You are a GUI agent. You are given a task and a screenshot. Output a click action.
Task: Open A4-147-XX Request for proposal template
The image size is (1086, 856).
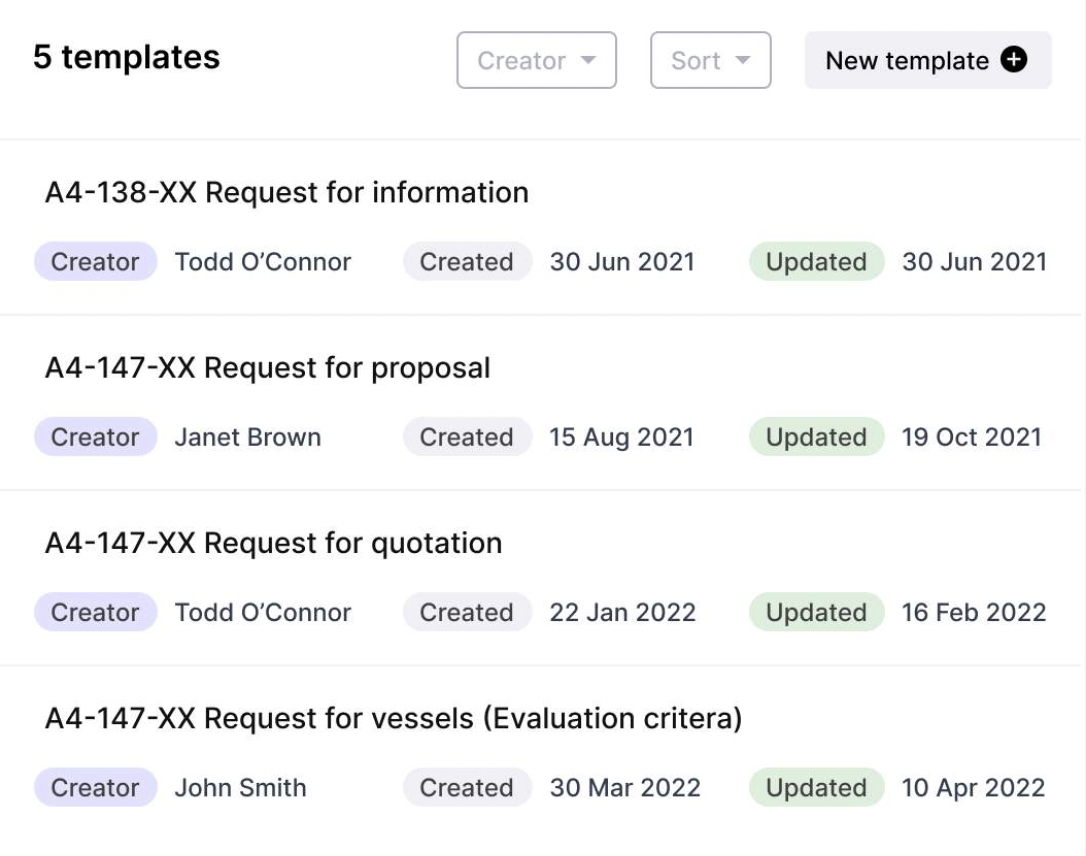point(267,367)
